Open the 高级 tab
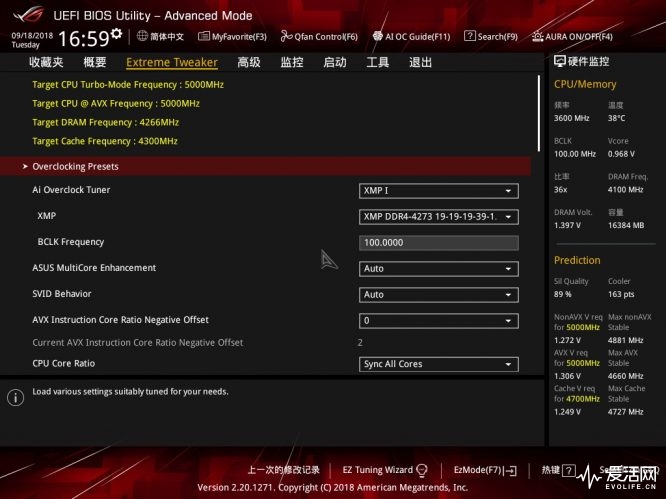Image resolution: width=666 pixels, height=499 pixels. [249, 62]
